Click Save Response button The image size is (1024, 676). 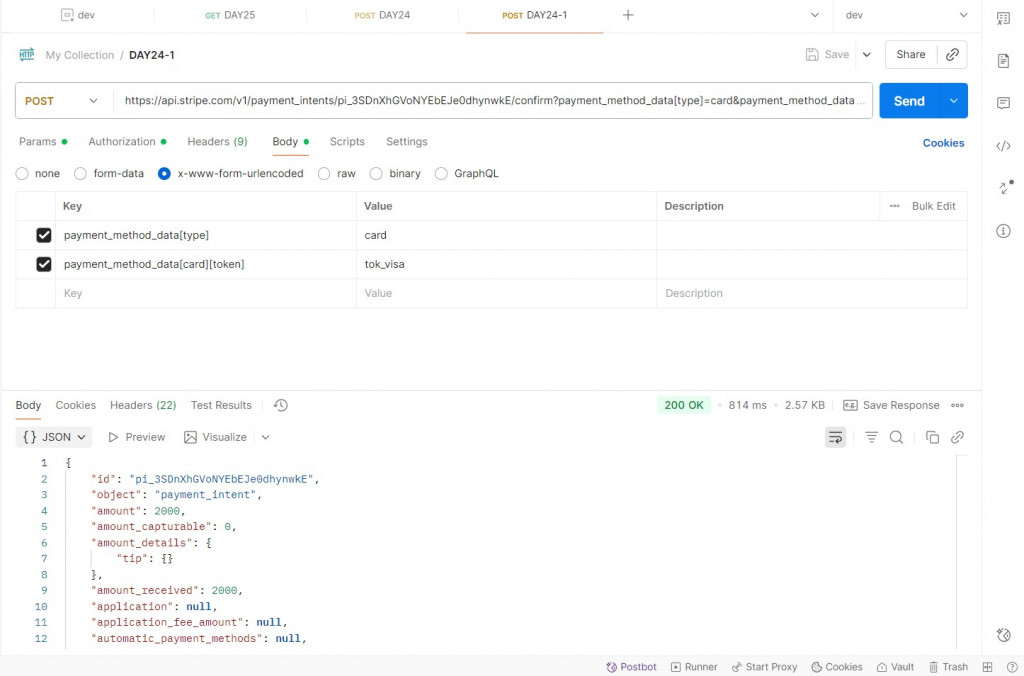tap(891, 405)
